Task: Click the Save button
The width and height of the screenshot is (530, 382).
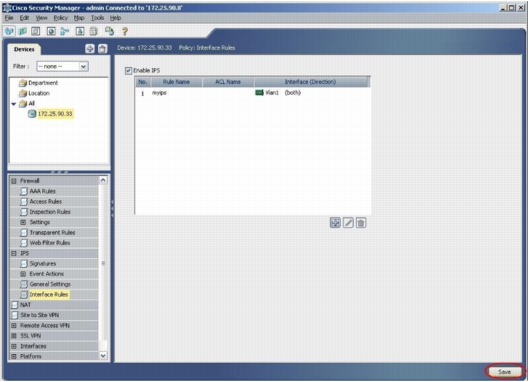Action: [504, 372]
